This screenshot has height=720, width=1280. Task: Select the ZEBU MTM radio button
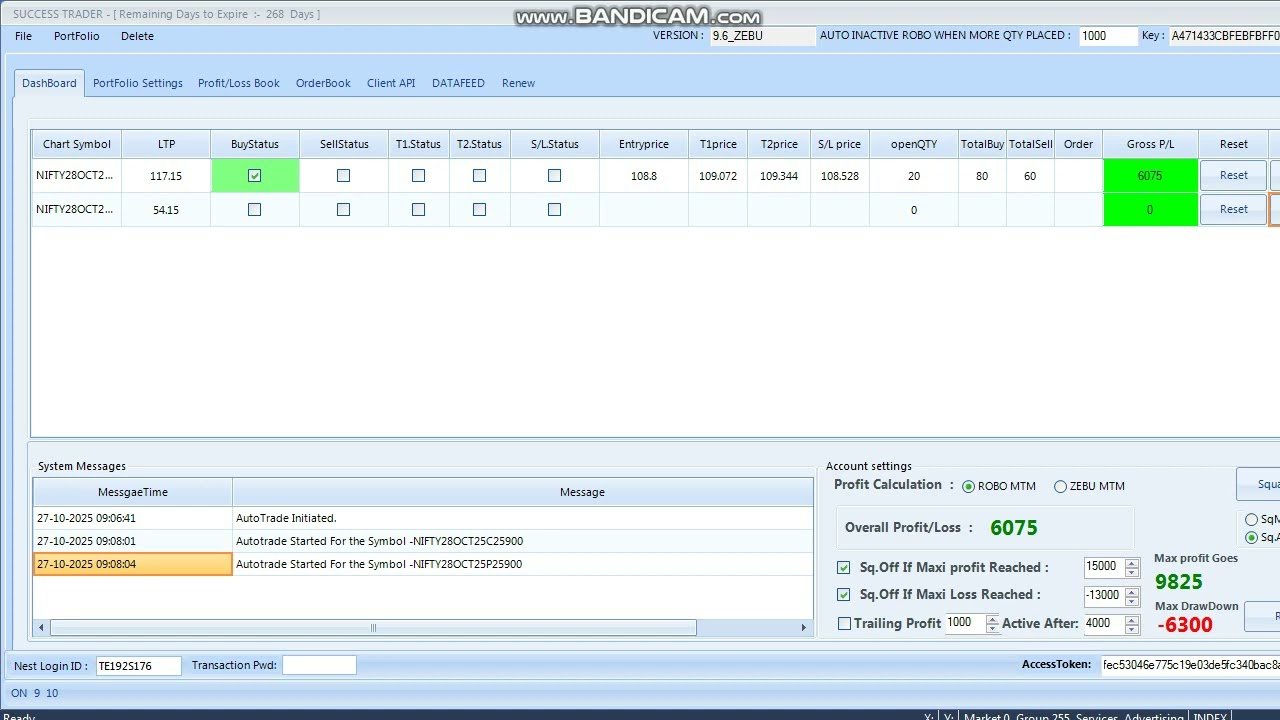[x=1060, y=487]
